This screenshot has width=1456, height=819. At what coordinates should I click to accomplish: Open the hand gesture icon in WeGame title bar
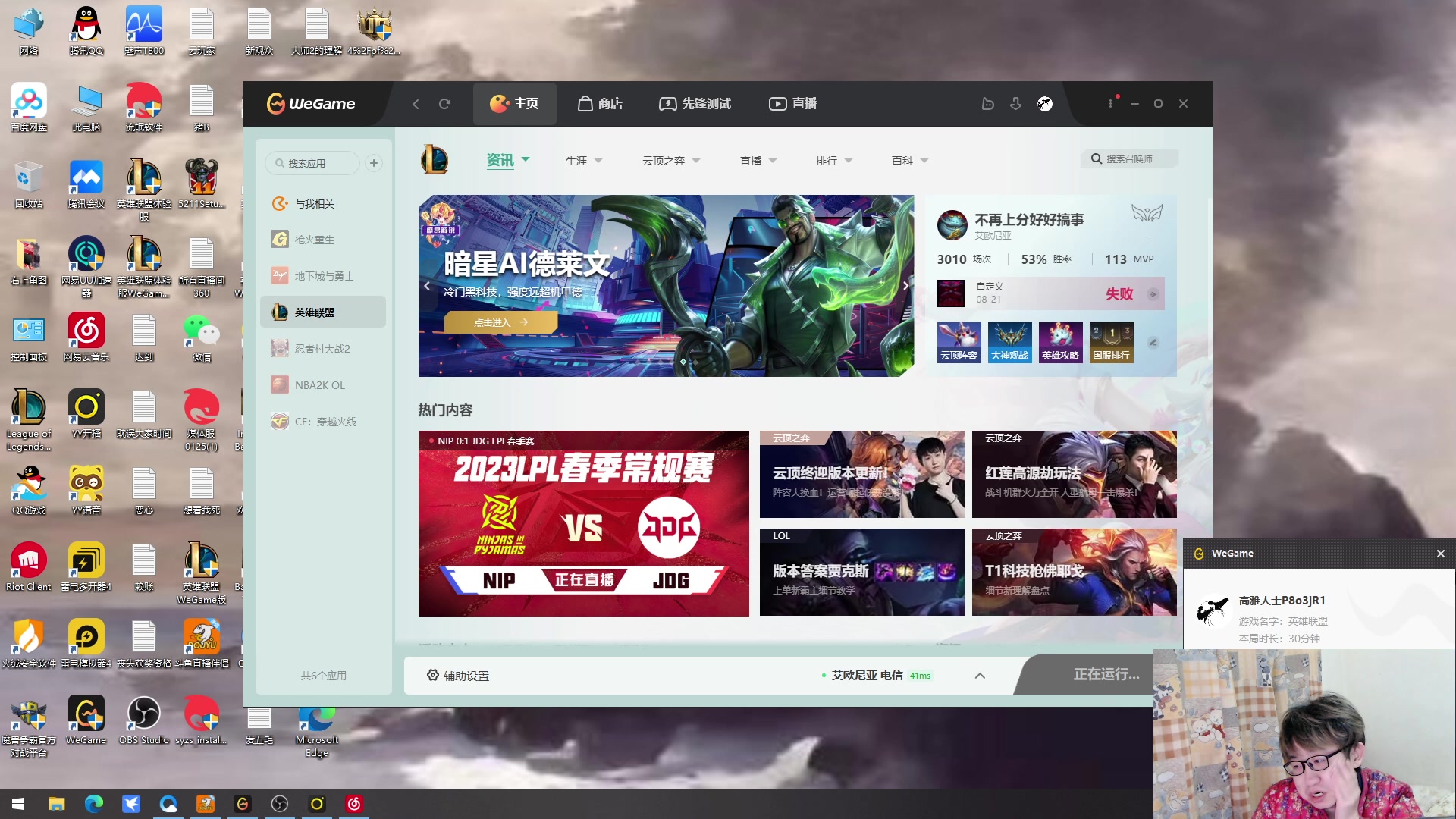(x=987, y=104)
